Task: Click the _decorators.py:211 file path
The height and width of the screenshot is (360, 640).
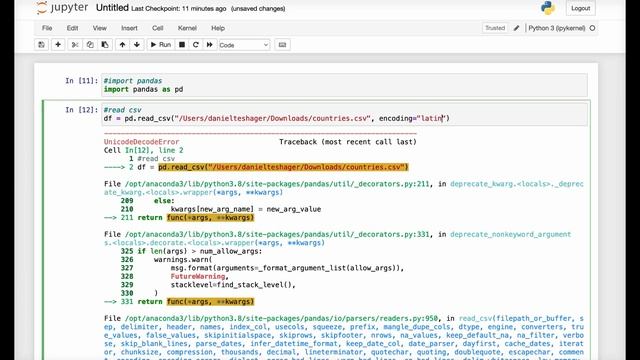Action: 277,184
